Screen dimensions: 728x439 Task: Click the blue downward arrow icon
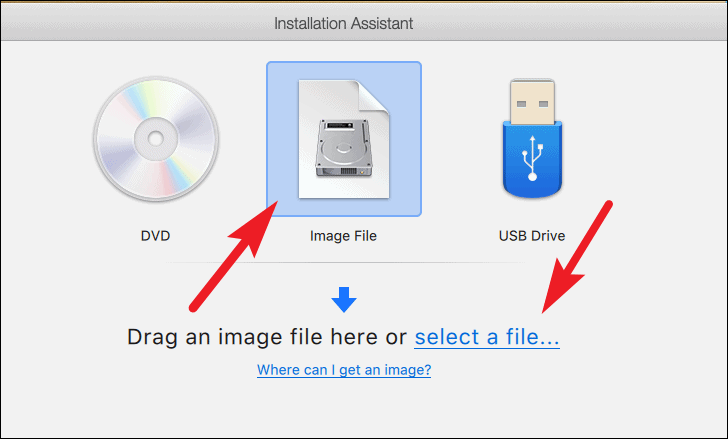coord(344,299)
